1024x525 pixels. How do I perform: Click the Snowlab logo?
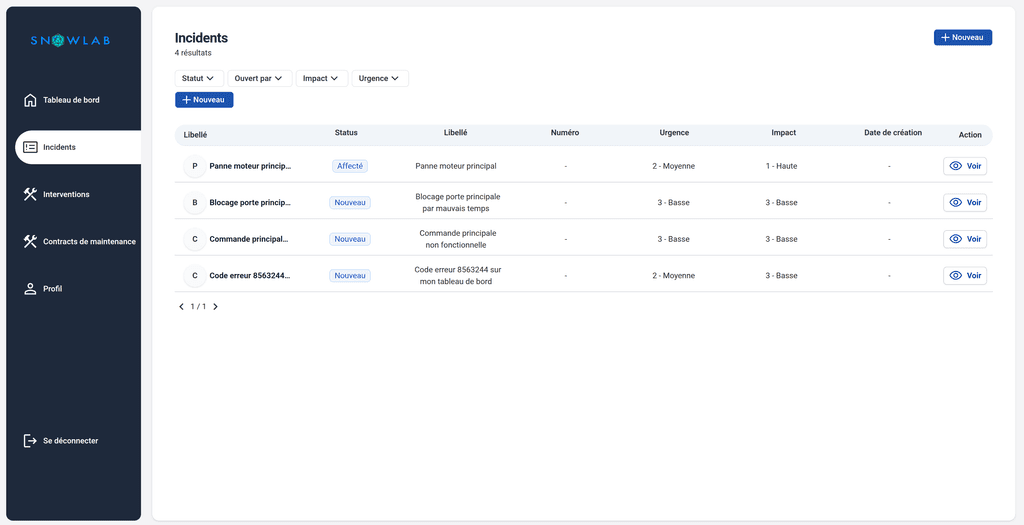click(x=70, y=41)
